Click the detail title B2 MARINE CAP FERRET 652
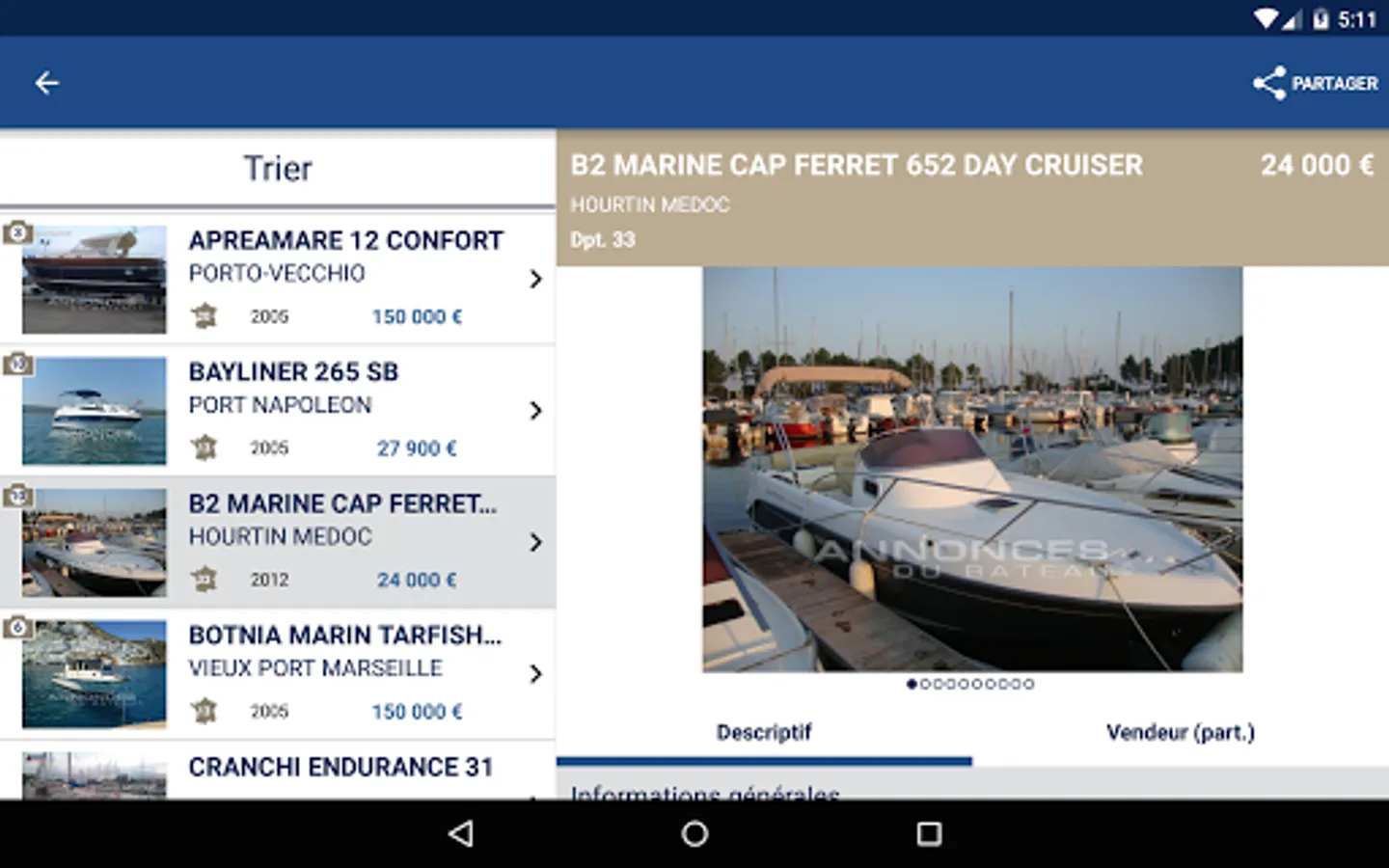Viewport: 1389px width, 868px height. coord(857,166)
